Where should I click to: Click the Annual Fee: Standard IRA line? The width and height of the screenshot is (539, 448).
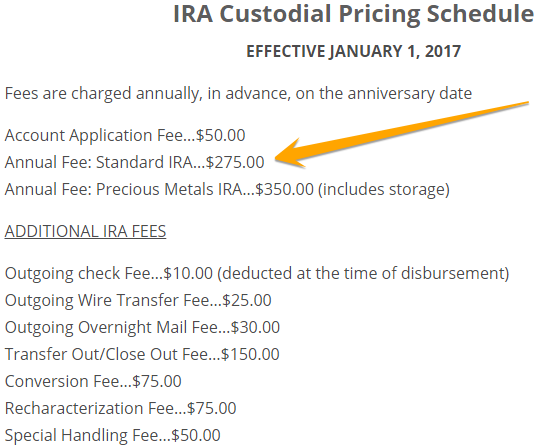point(134,162)
